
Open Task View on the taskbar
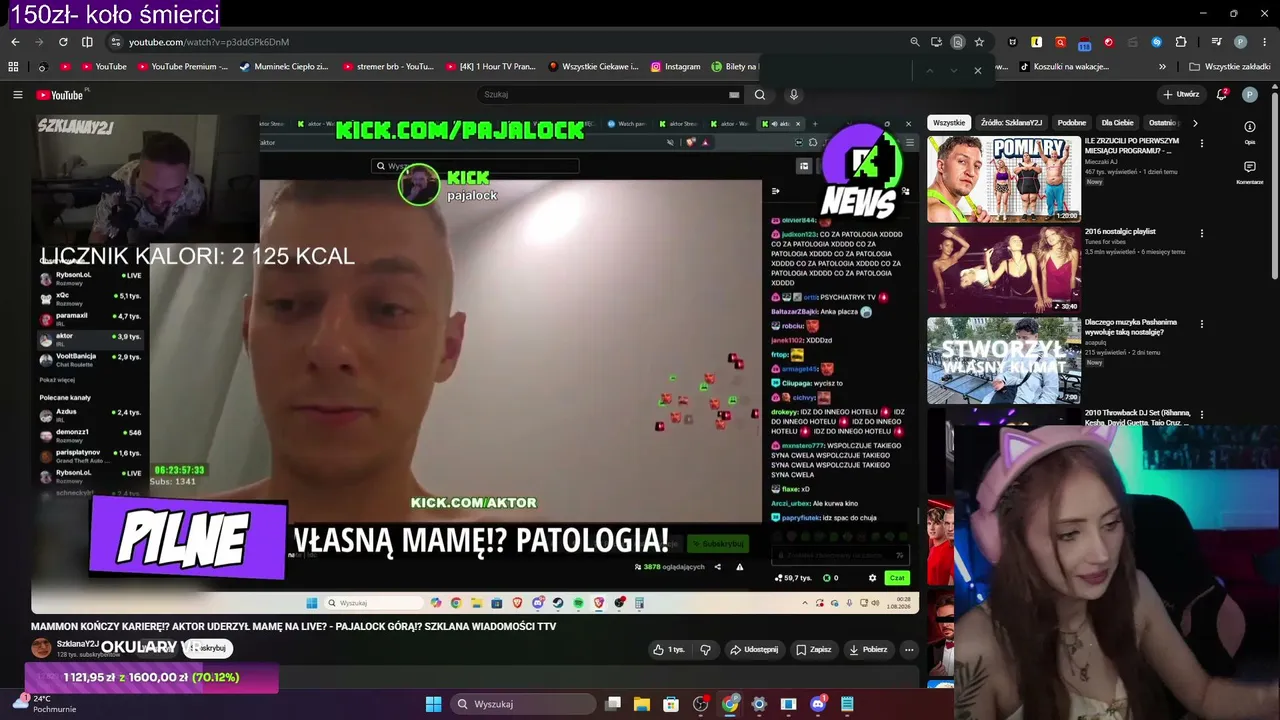tap(613, 704)
